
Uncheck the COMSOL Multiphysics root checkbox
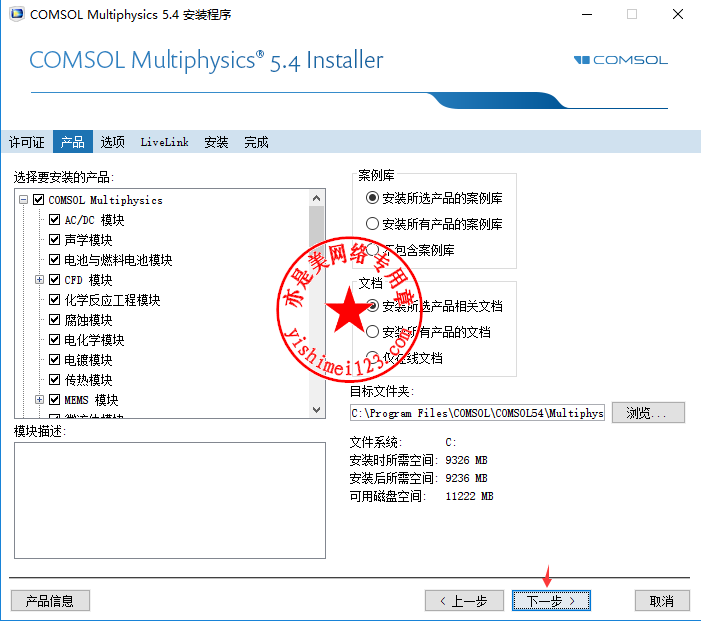(39, 199)
